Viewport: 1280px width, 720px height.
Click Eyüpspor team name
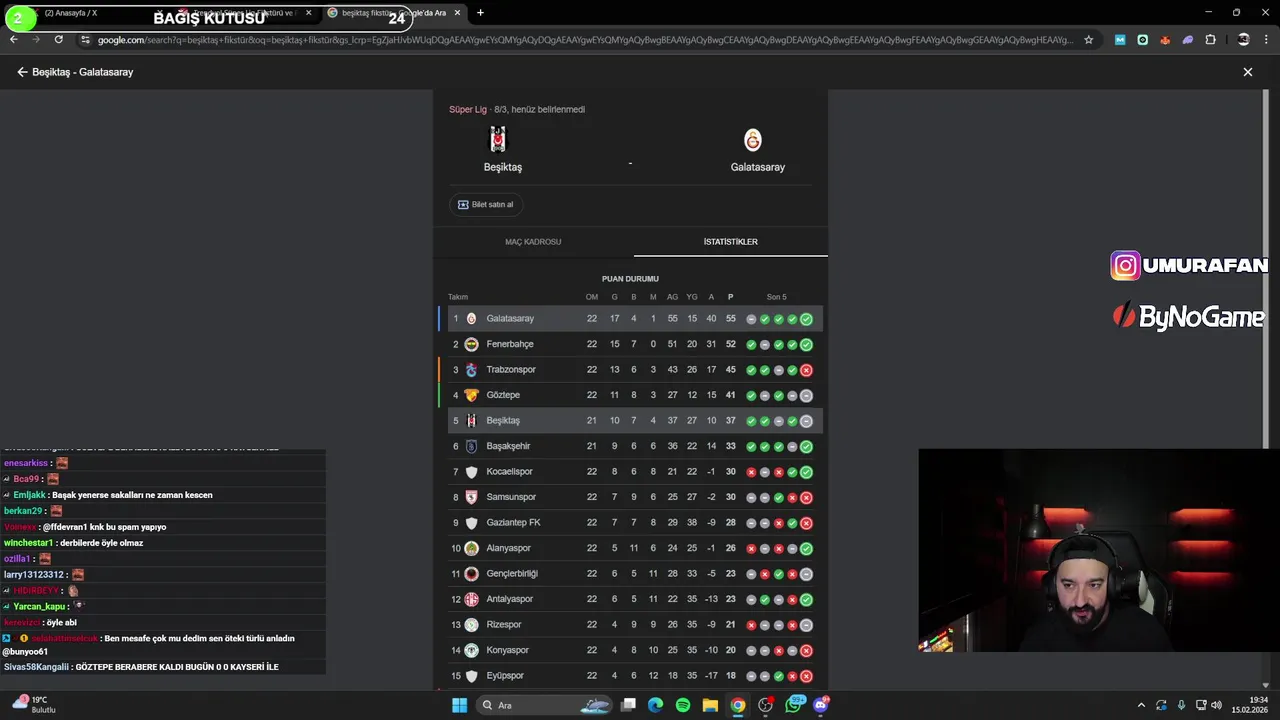click(x=505, y=676)
